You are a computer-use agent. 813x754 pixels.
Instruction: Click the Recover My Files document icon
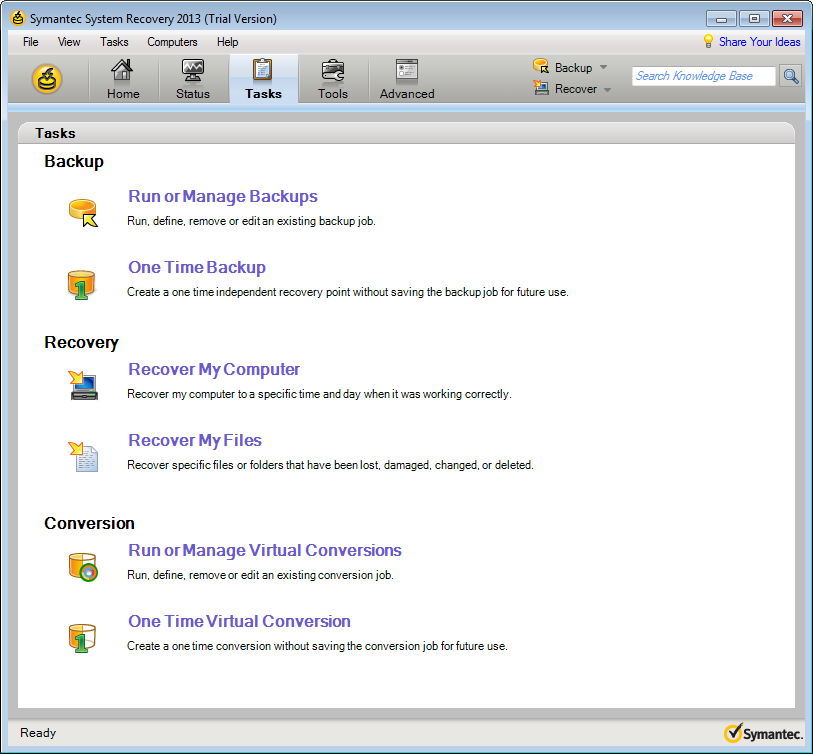coord(83,456)
